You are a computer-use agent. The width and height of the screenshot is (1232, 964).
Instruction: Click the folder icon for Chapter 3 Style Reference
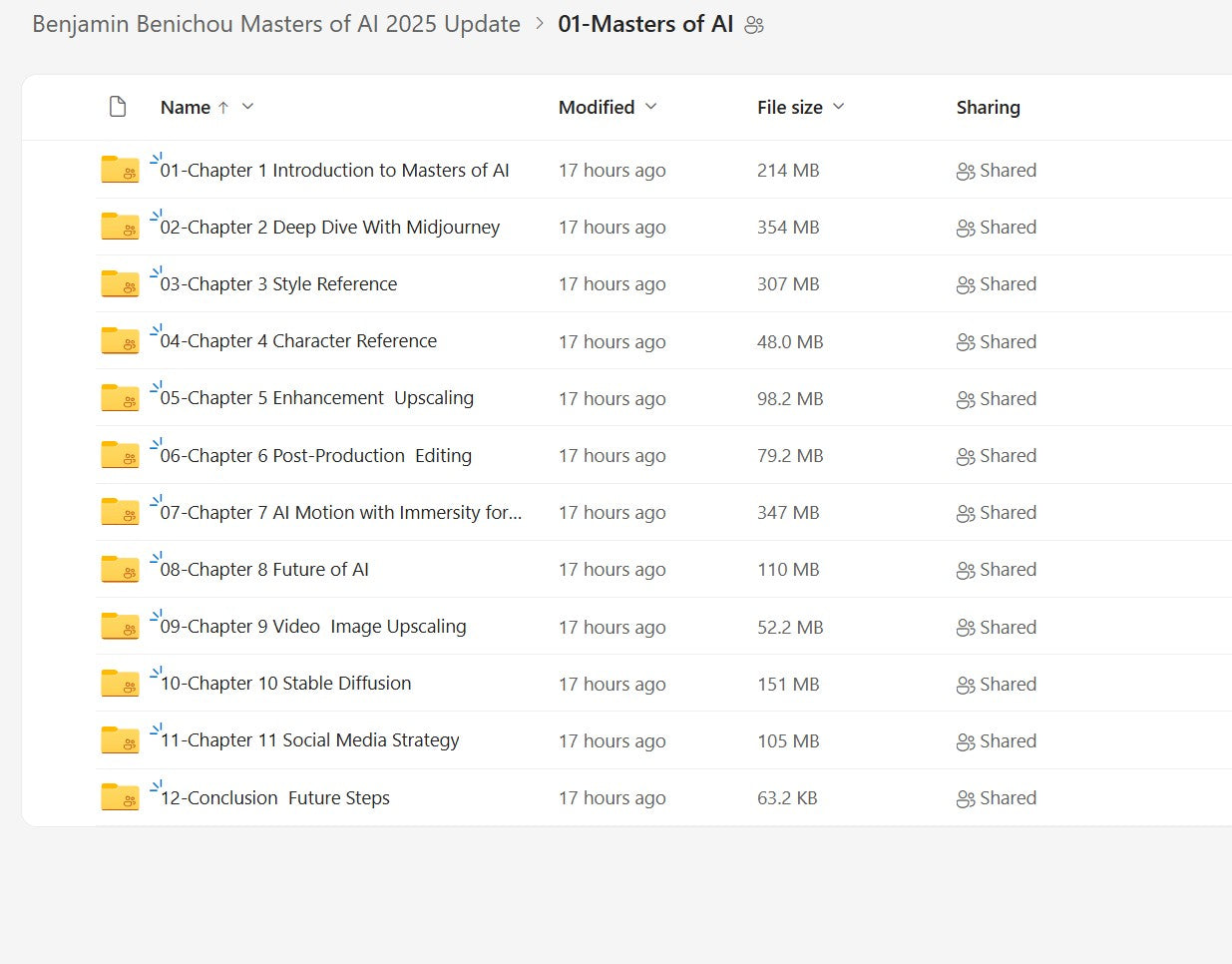point(120,284)
